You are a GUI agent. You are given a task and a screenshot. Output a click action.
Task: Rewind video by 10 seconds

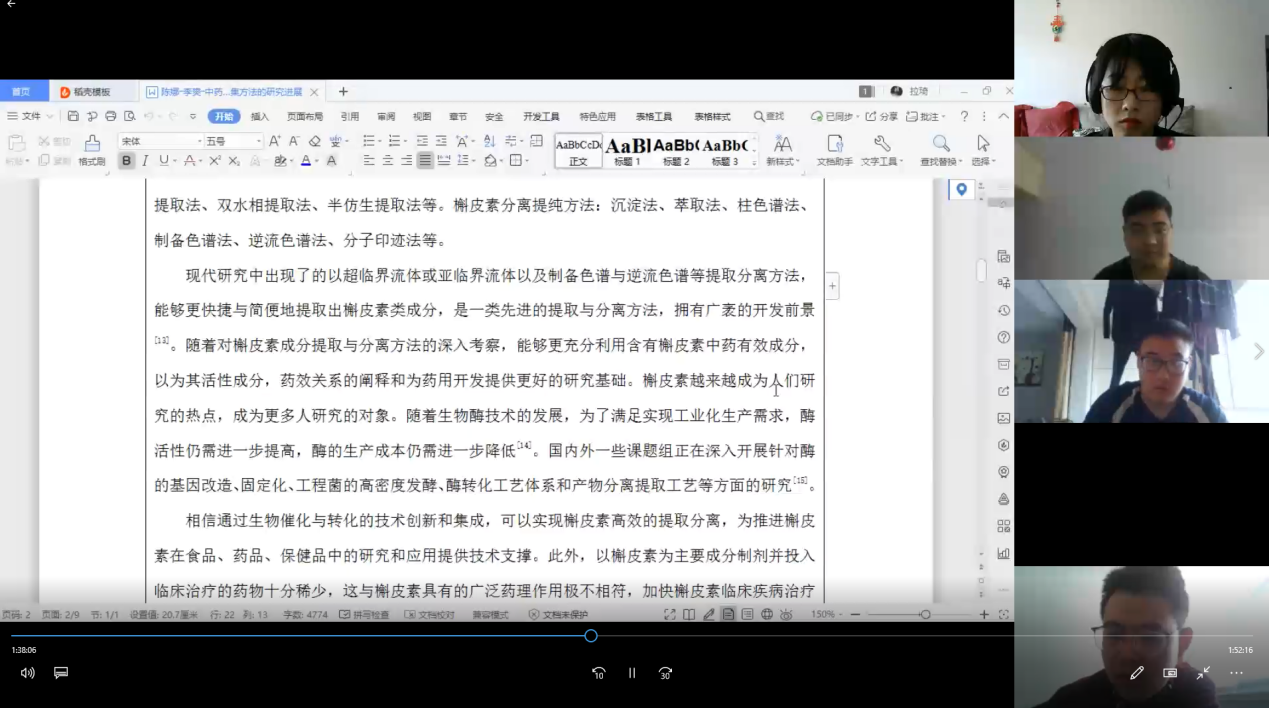[x=598, y=673]
